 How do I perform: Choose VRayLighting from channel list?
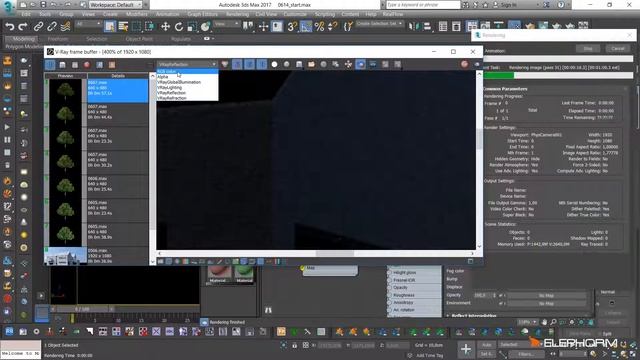[x=187, y=87]
